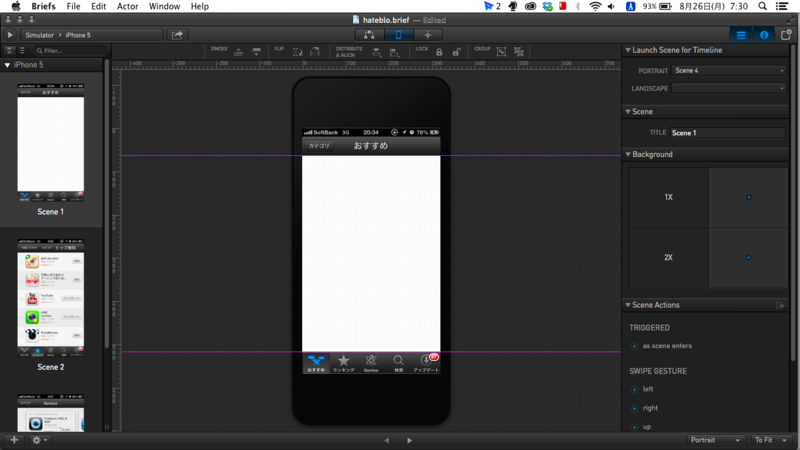
Task: Open the Actor menu
Action: click(128, 6)
